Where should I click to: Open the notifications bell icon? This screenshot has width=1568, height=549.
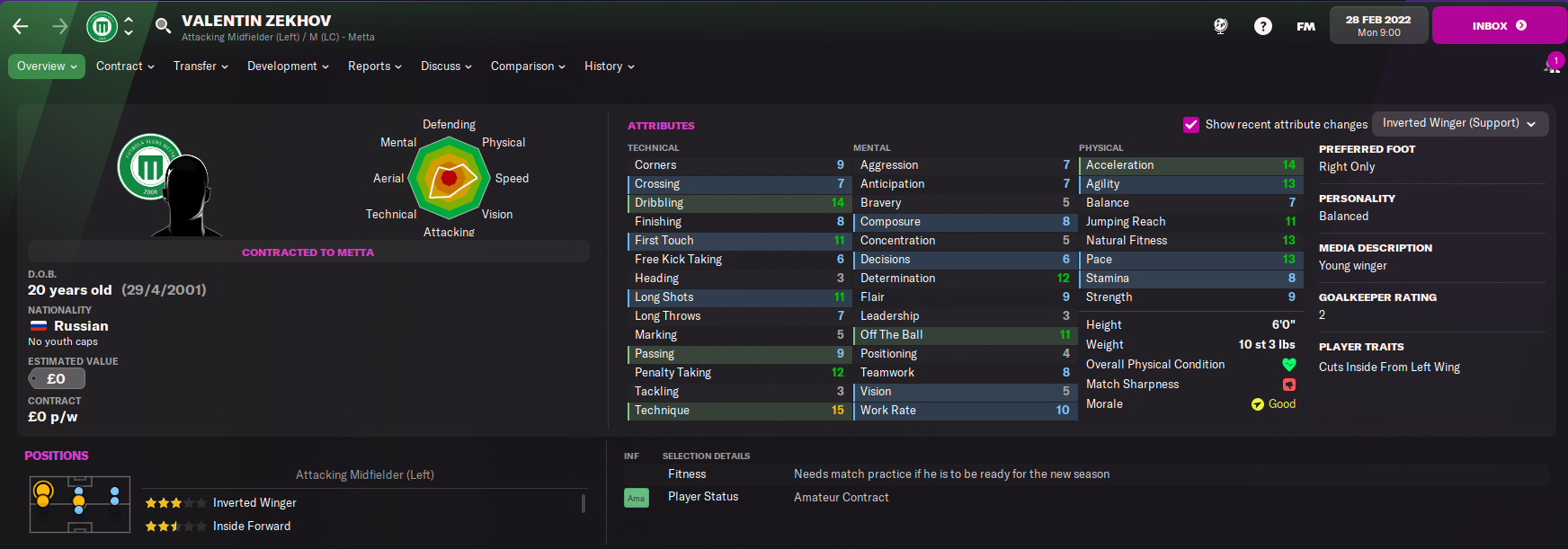1552,65
